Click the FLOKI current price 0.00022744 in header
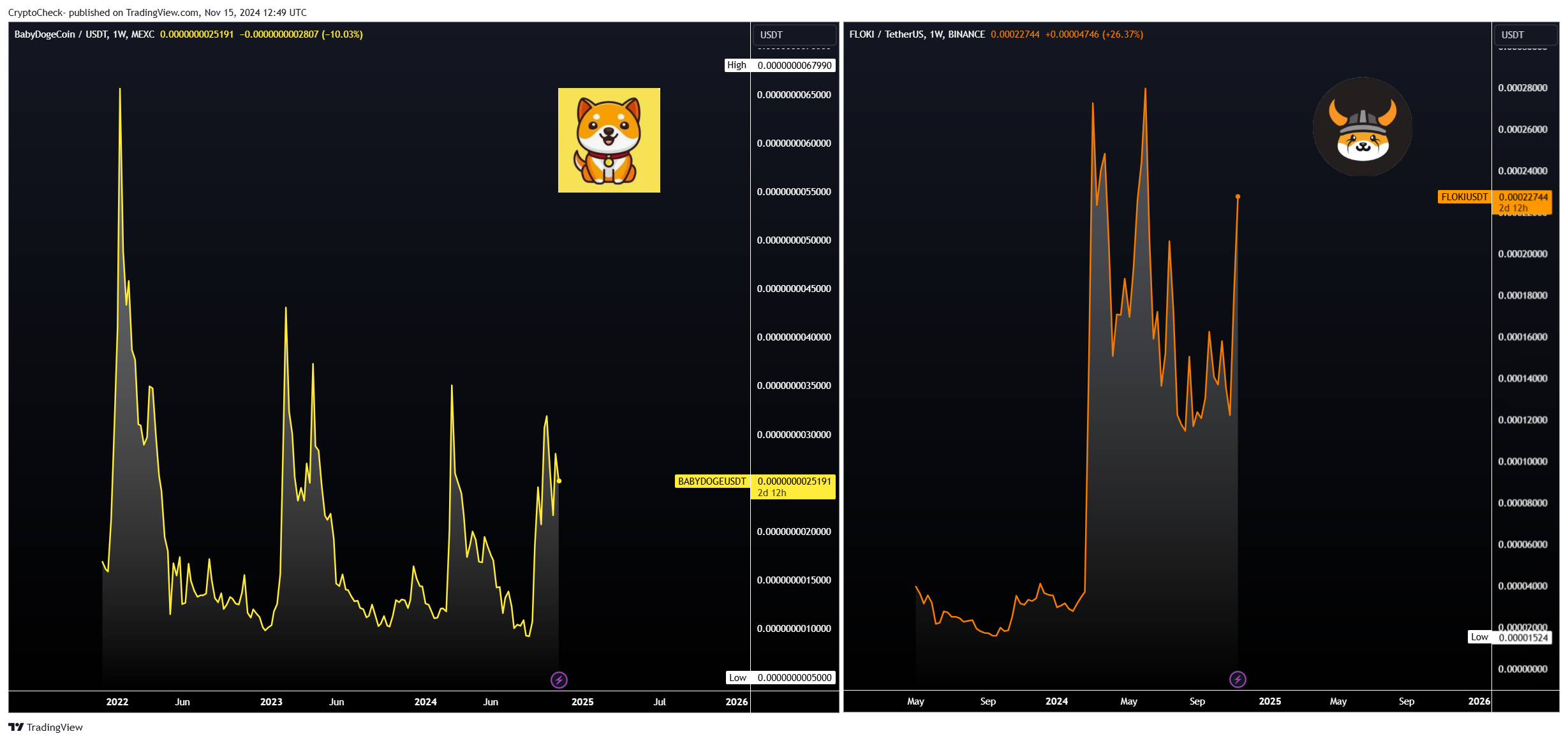This screenshot has width=1568, height=741. (x=1015, y=34)
